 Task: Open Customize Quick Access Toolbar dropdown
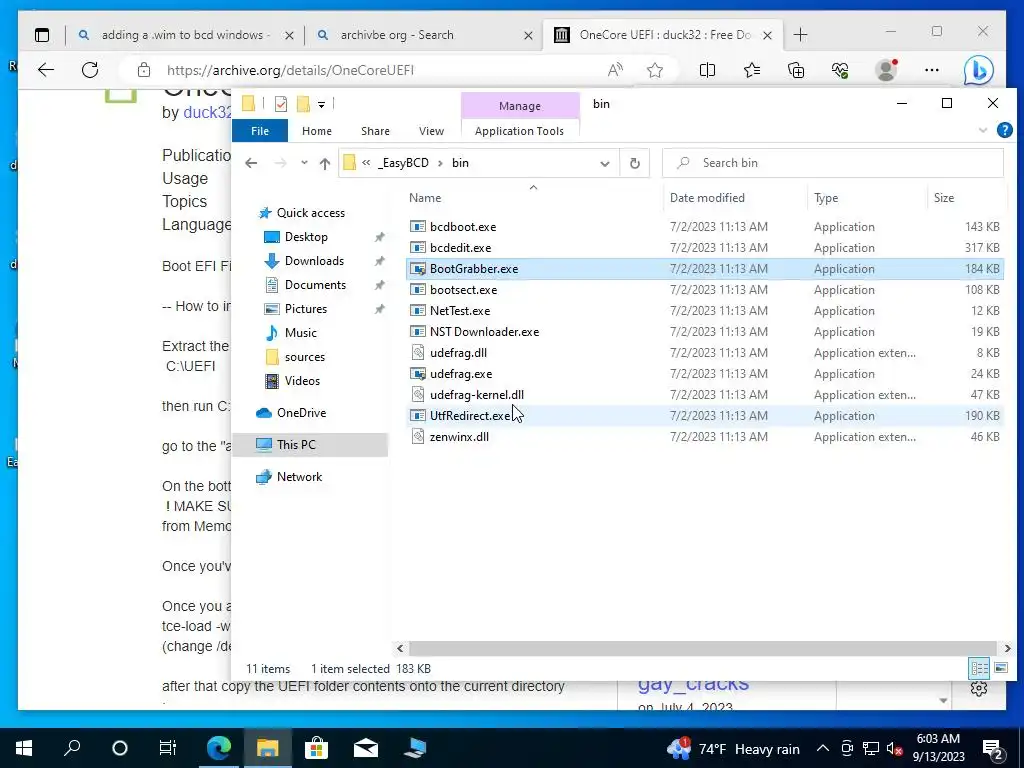[321, 104]
